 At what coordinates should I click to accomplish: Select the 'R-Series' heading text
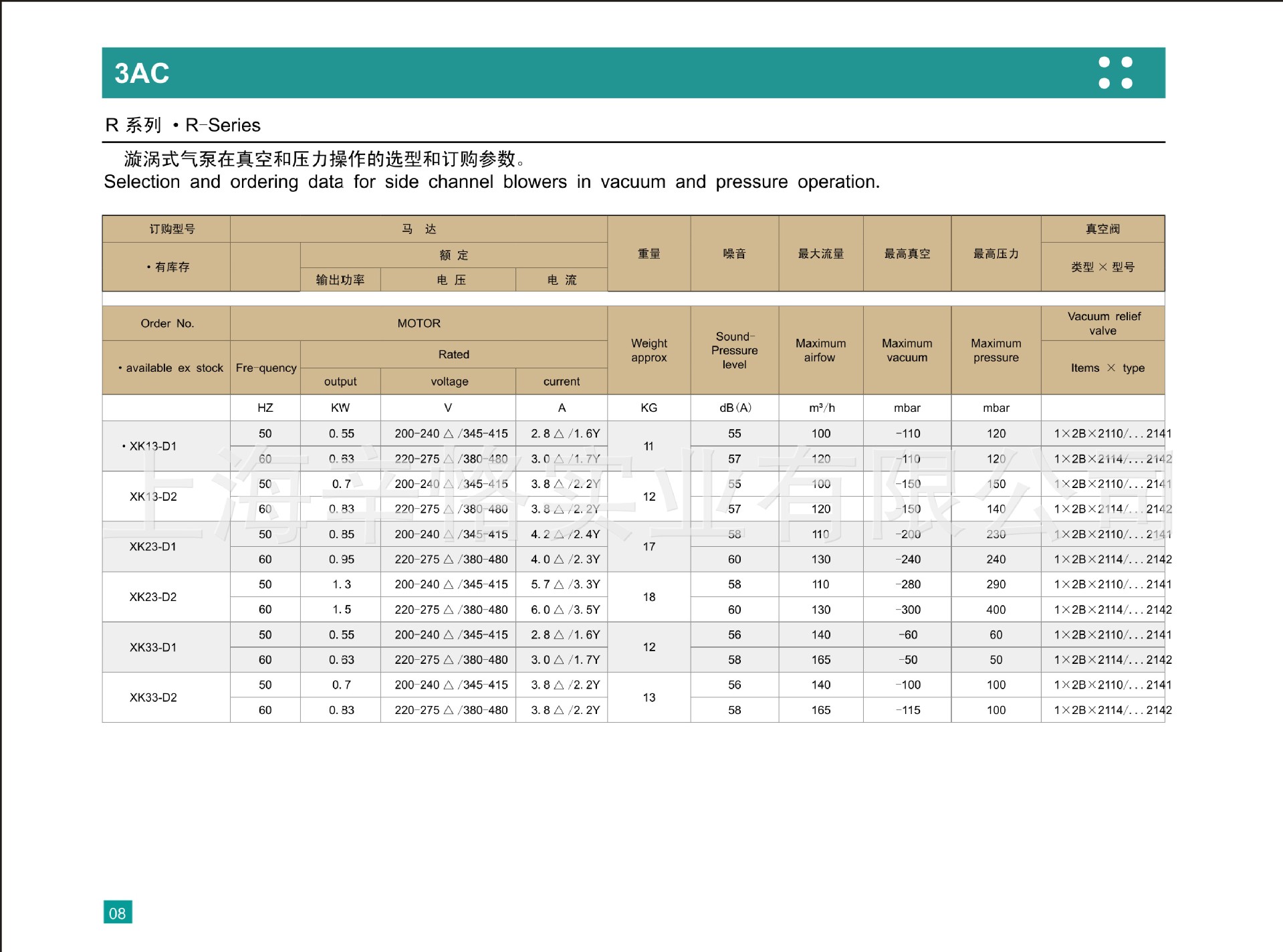tap(223, 125)
